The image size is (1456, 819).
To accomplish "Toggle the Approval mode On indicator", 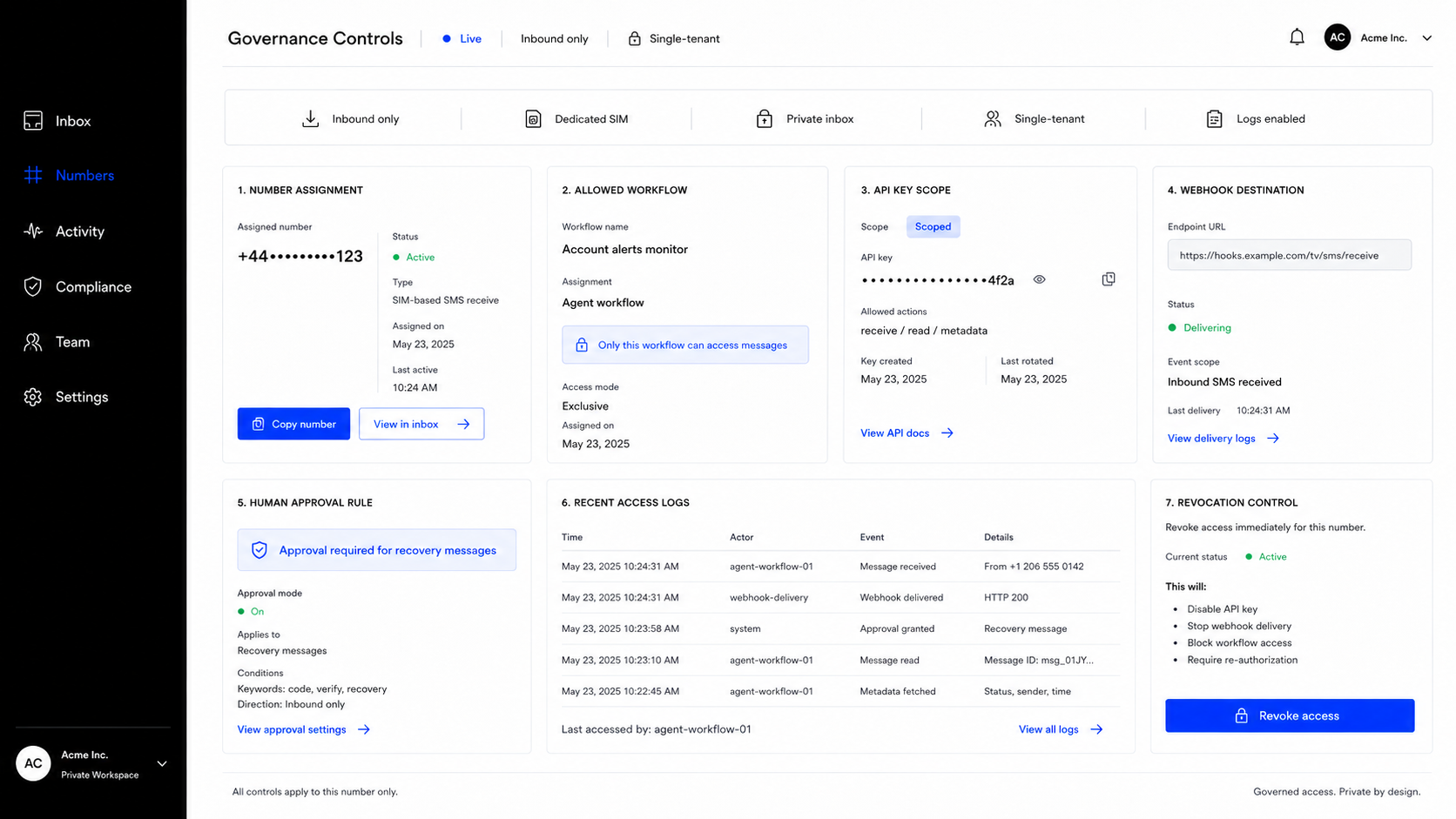I will tap(251, 612).
